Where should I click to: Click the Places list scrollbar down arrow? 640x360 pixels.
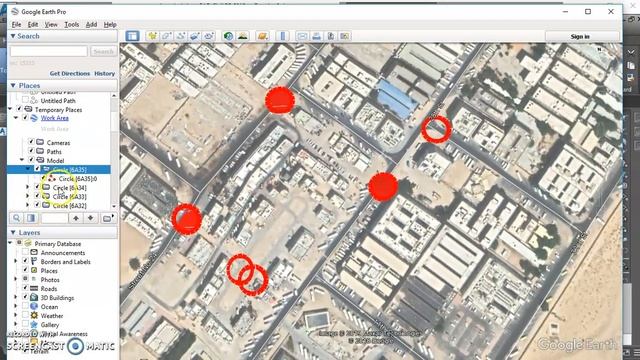coord(114,206)
